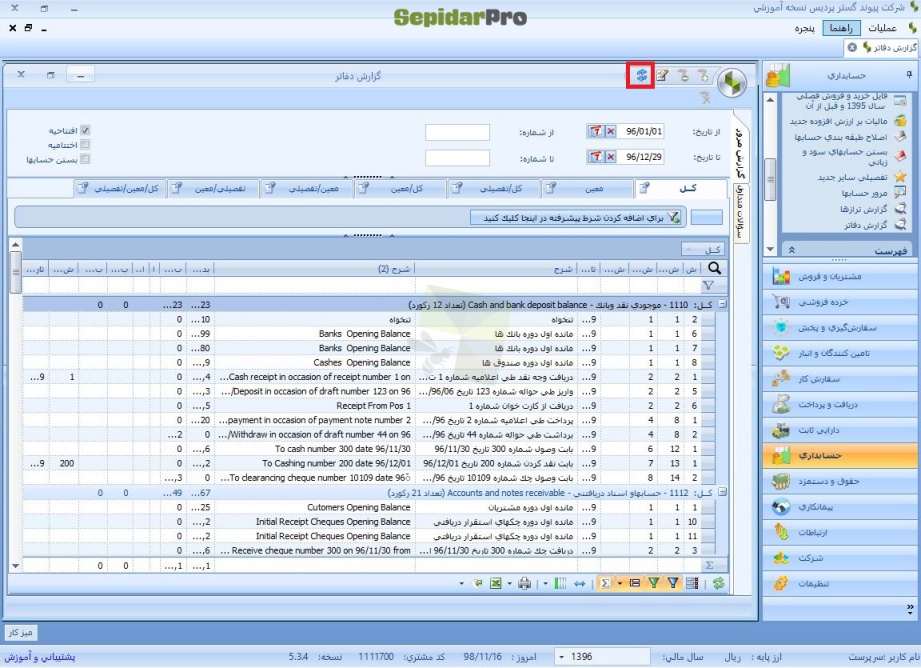This screenshot has width=921, height=668.
Task: Click the tag export icon next to Excel
Action: pos(478,583)
